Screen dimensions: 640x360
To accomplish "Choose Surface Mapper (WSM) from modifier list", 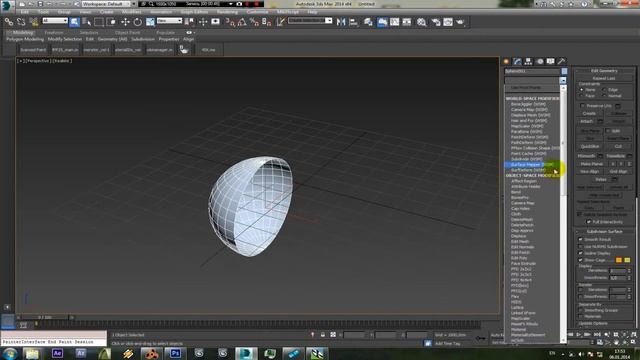I will [532, 164].
